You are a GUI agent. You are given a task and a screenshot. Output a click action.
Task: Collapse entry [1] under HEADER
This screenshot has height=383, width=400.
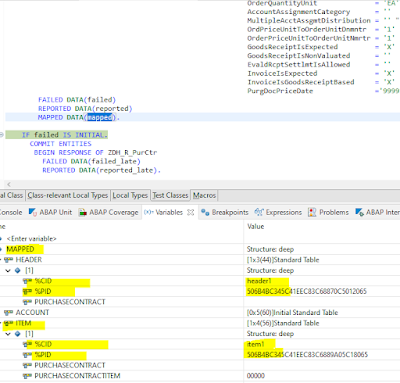(x=9, y=270)
